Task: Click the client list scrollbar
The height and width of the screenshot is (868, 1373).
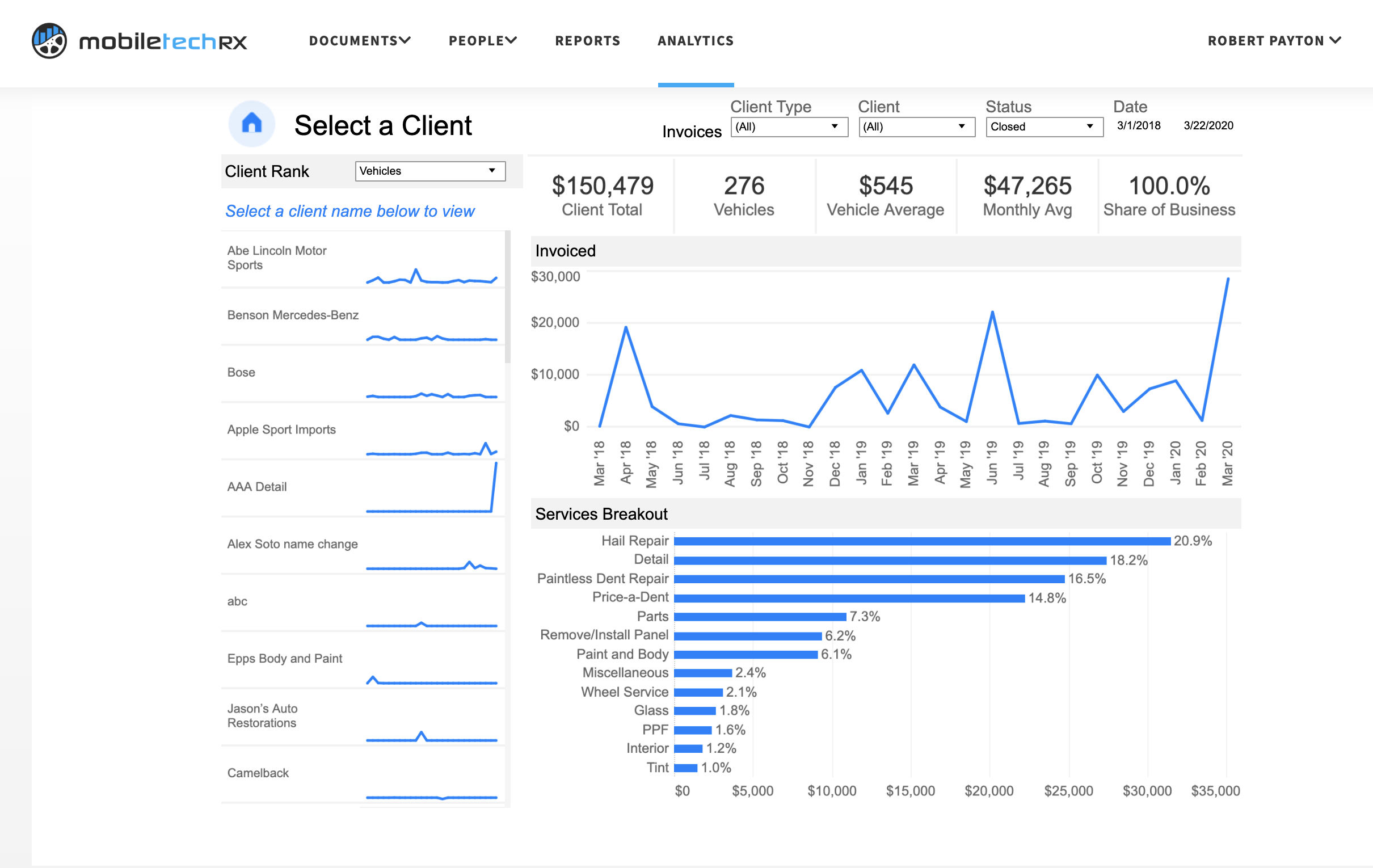Action: pos(507,297)
